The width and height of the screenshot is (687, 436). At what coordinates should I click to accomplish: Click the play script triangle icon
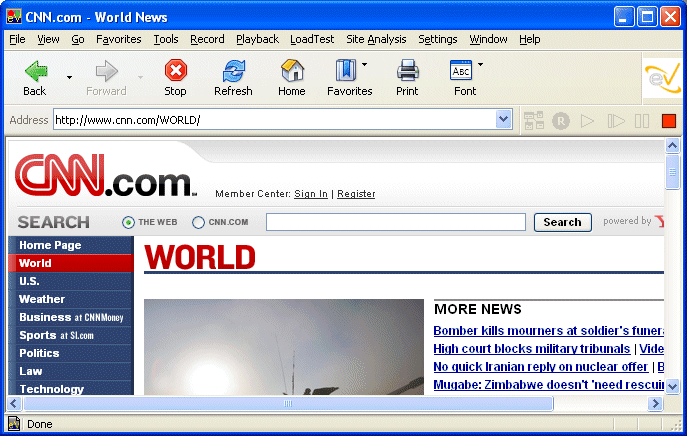click(587, 121)
